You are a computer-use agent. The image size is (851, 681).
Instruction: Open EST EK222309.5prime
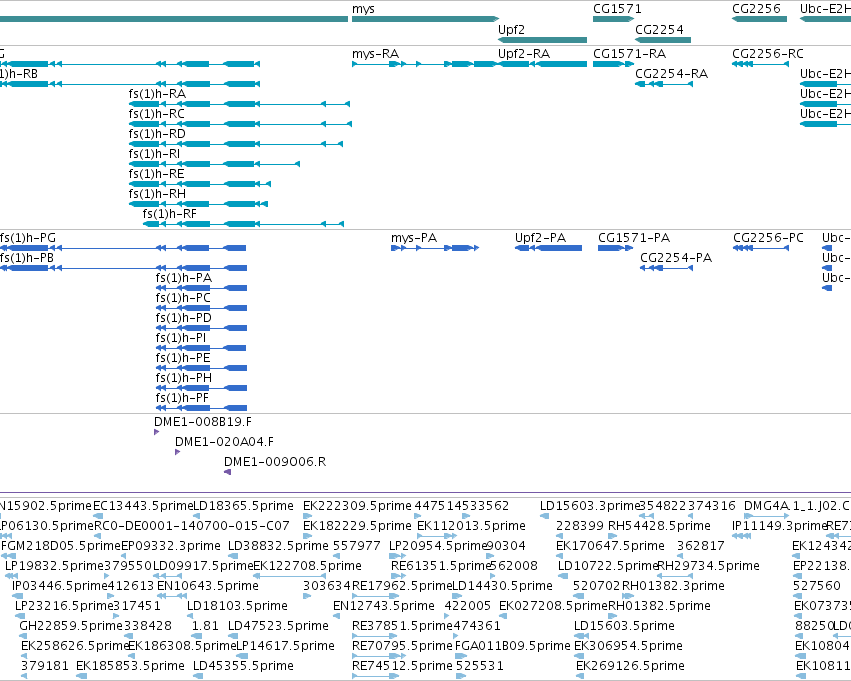[x=357, y=506]
